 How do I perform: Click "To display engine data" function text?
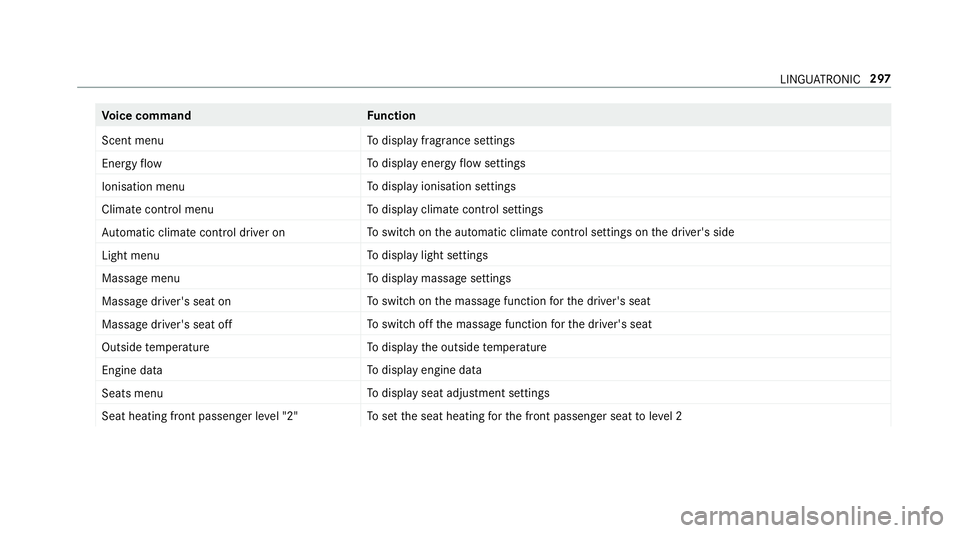(424, 370)
